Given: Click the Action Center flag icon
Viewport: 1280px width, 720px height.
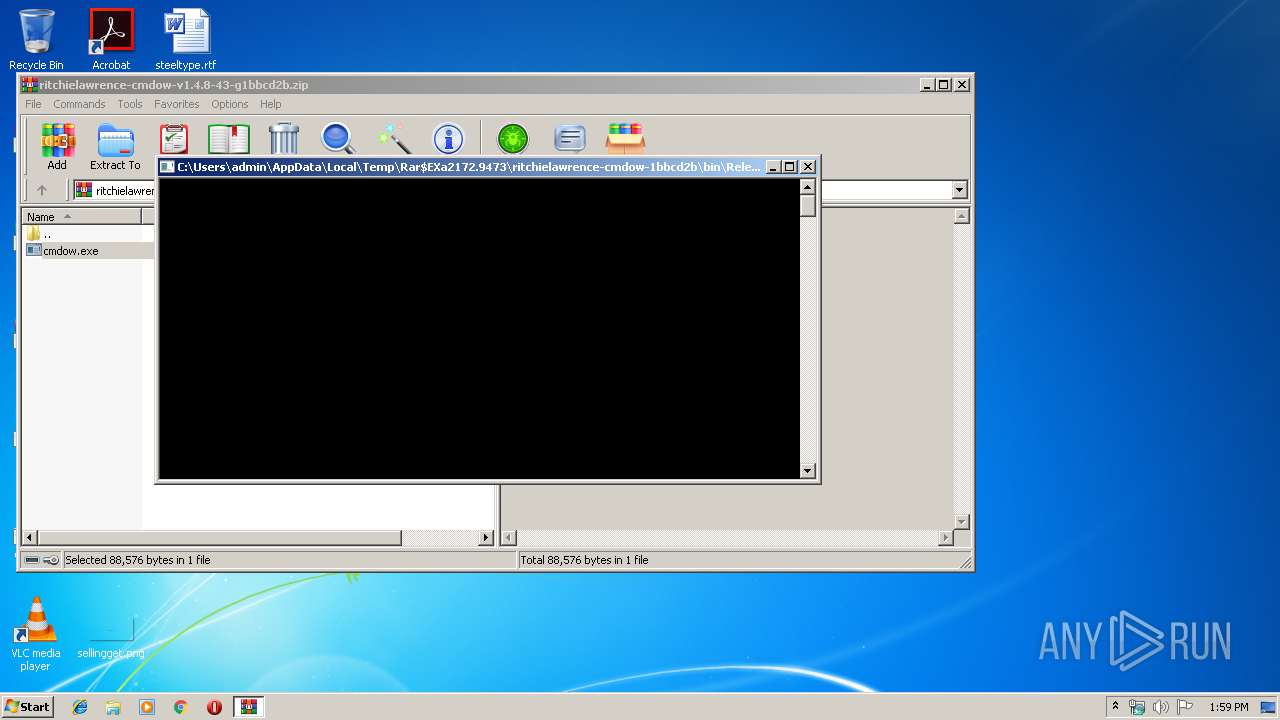Looking at the screenshot, I should (1185, 707).
